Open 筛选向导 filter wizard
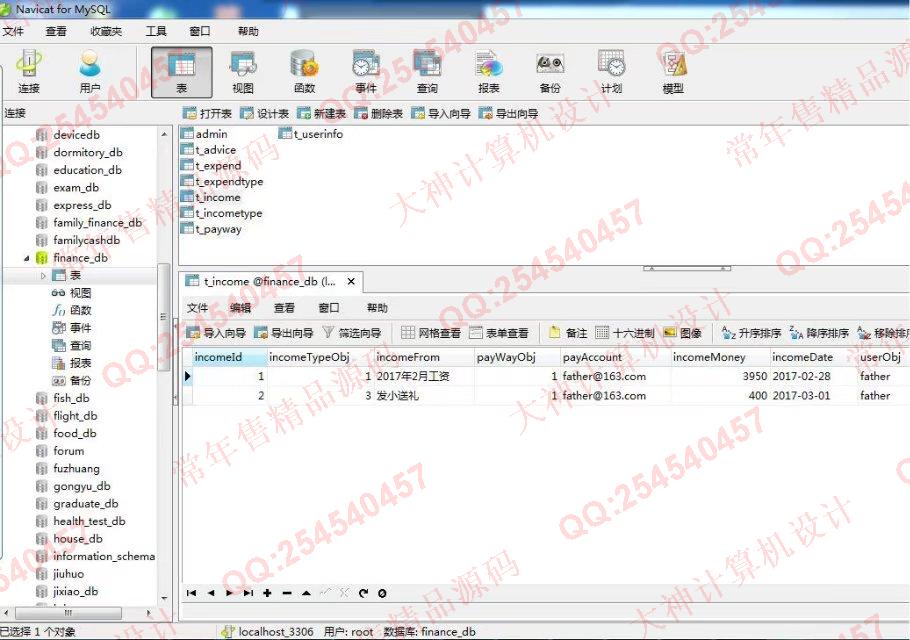Screen dimensions: 910x640 [x=352, y=333]
